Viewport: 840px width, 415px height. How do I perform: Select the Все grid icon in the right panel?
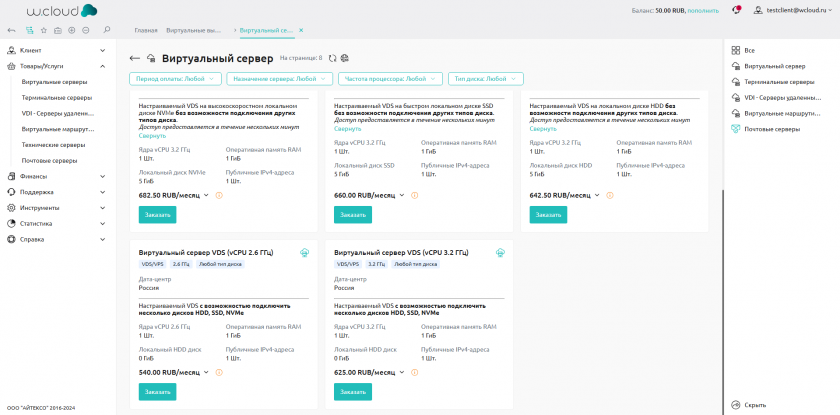736,49
